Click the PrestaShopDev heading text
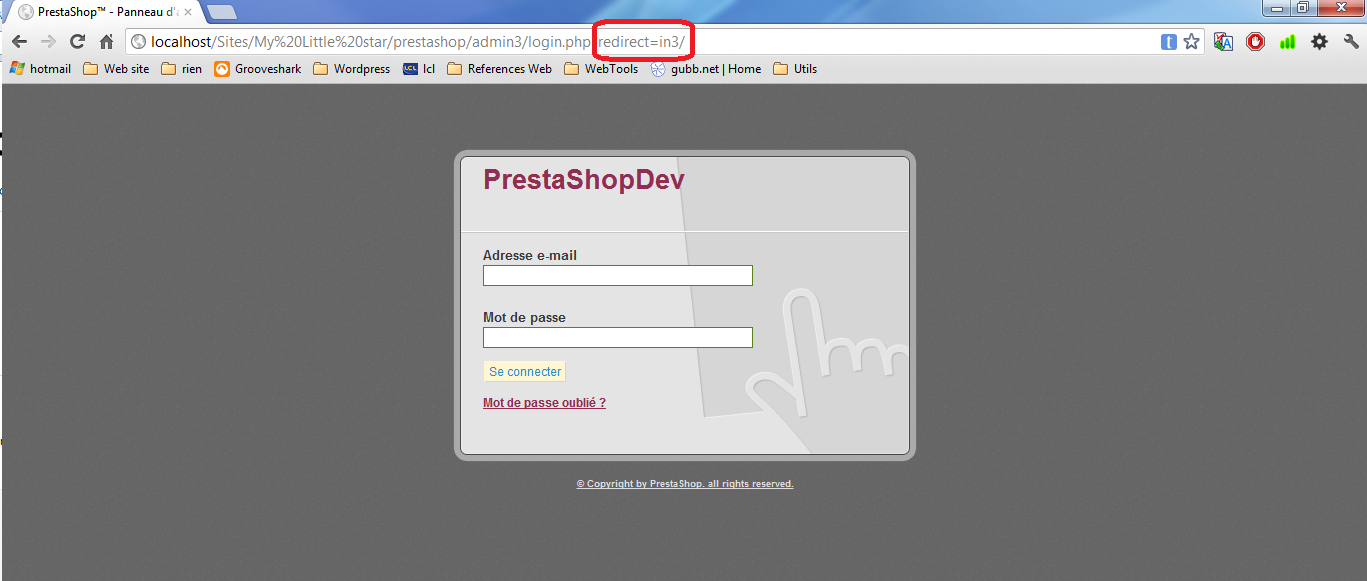 (x=584, y=180)
